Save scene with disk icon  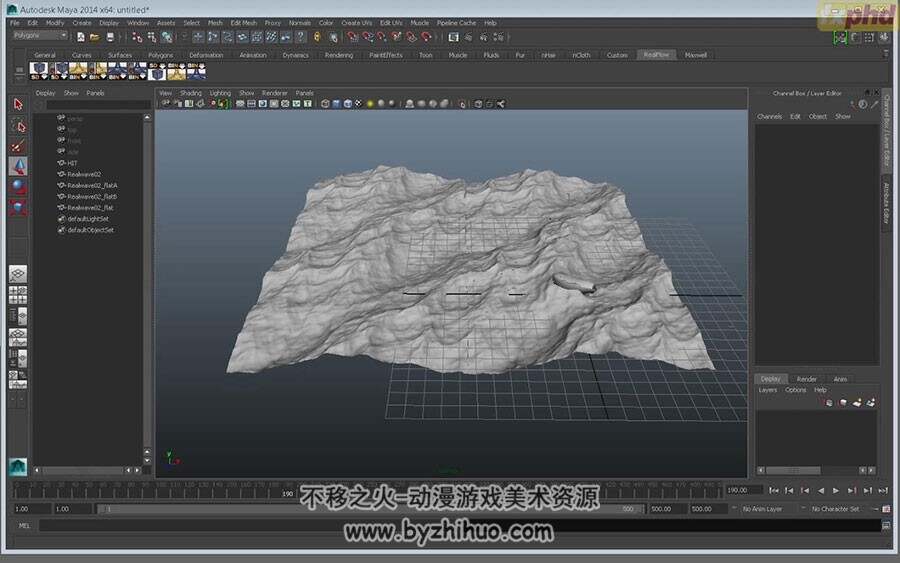[110, 37]
